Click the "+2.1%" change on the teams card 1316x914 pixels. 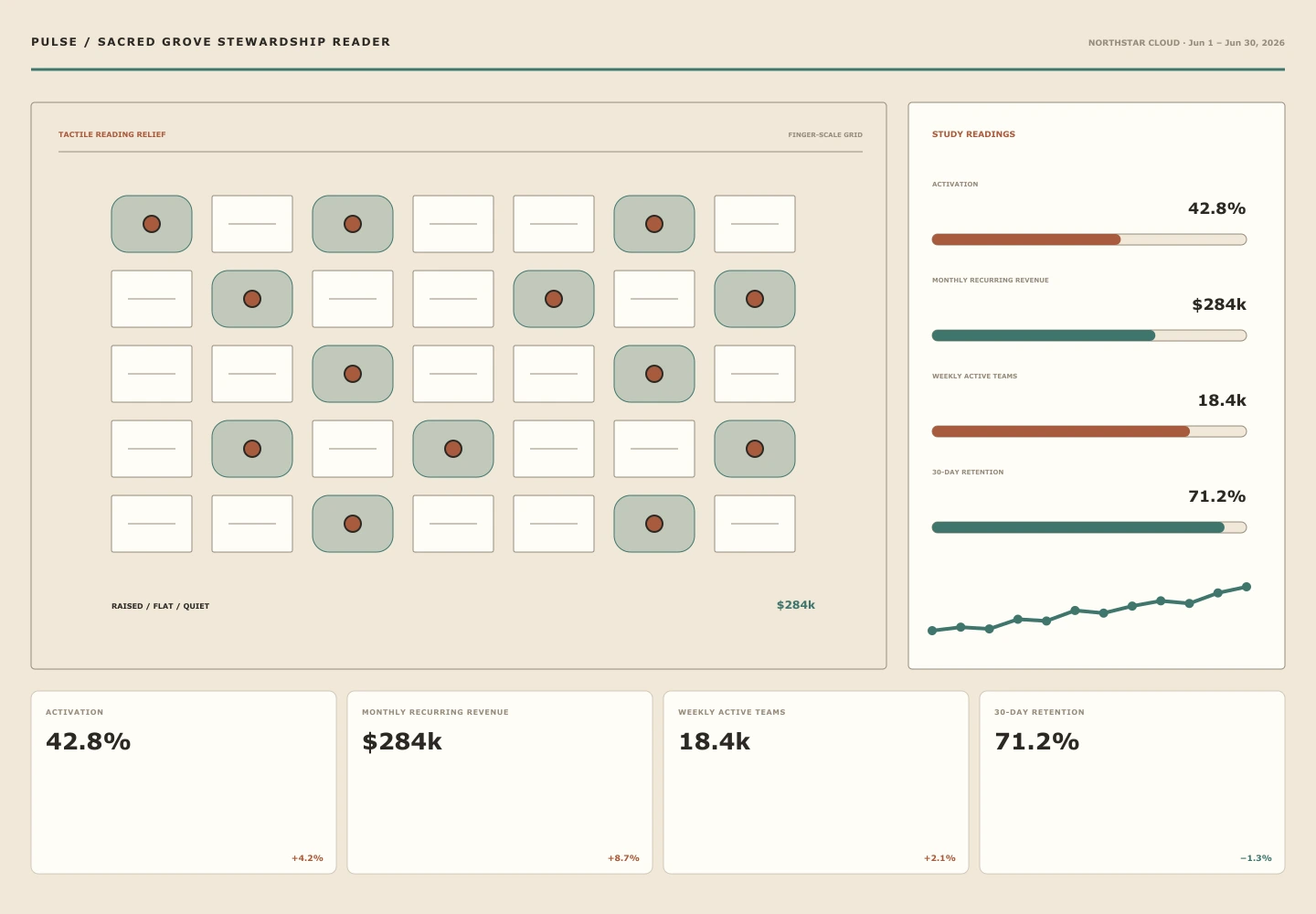(939, 858)
